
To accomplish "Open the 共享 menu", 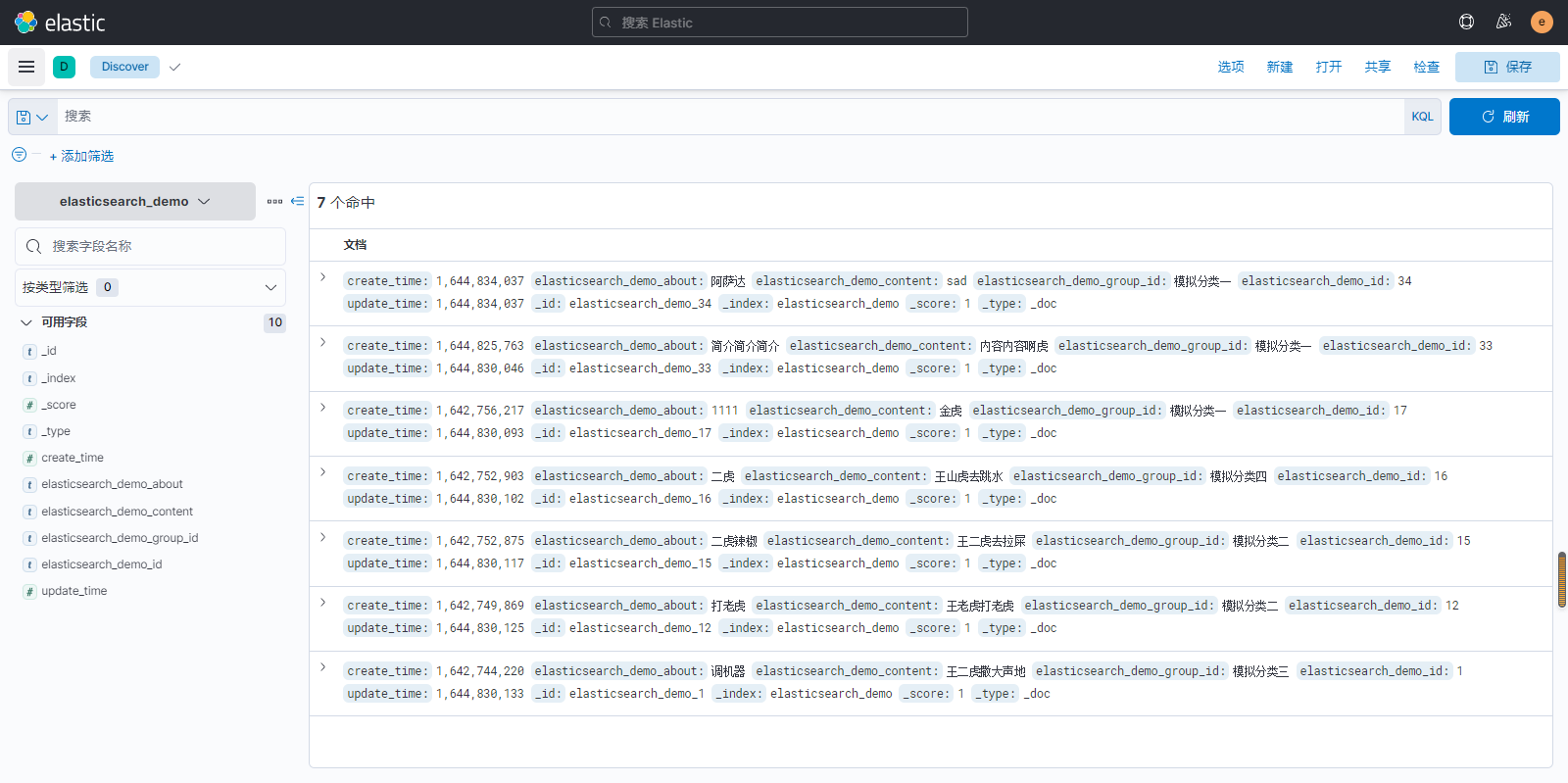I will (x=1378, y=67).
